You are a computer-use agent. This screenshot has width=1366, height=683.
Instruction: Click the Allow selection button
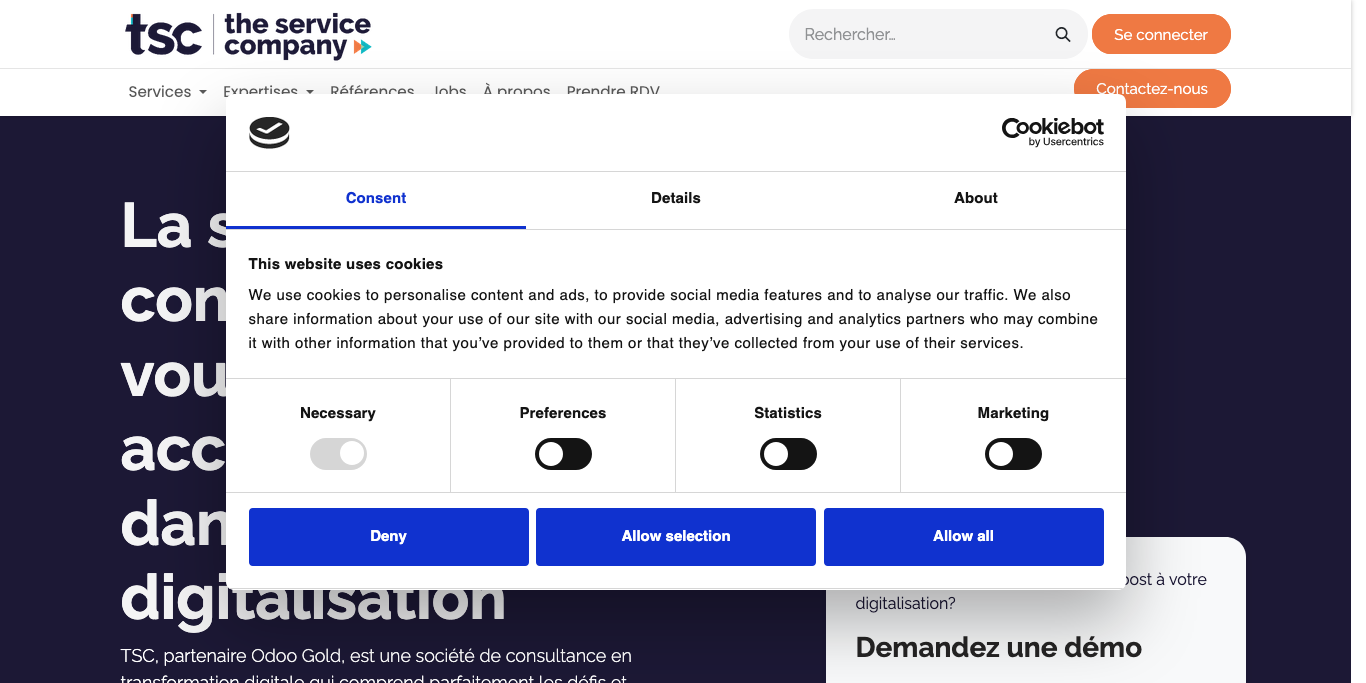[676, 536]
